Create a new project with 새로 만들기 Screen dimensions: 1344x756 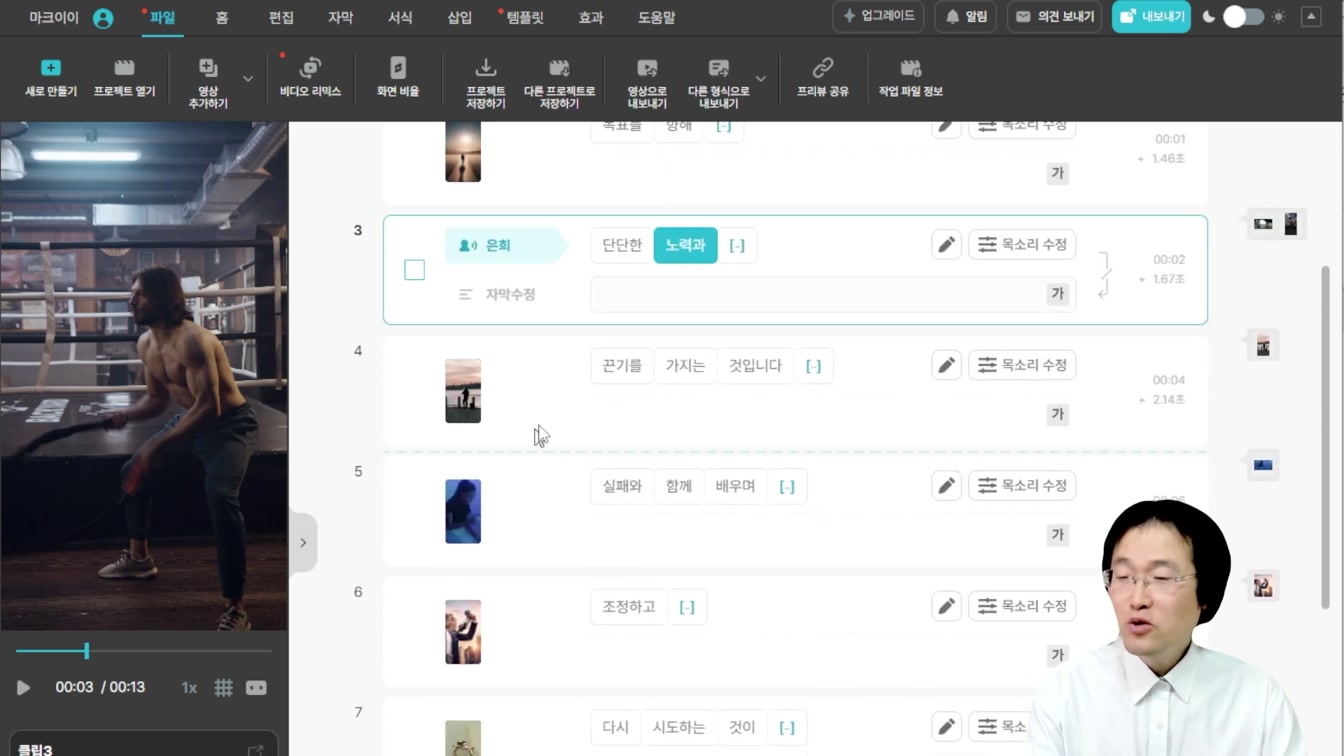[x=51, y=77]
